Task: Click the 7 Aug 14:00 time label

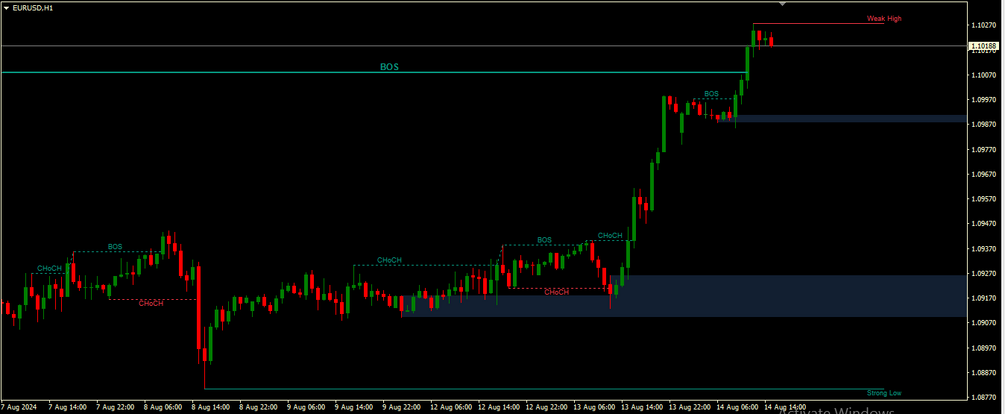Action: tap(67, 407)
